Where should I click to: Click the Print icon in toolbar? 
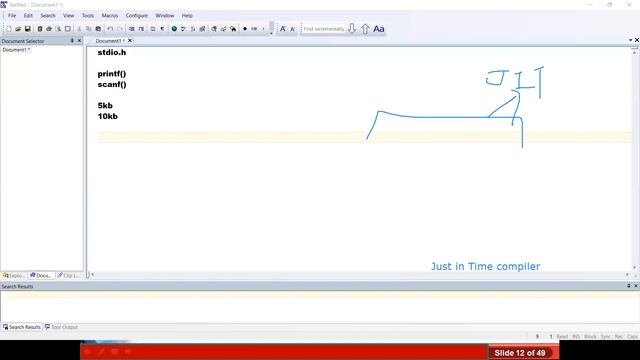point(49,29)
